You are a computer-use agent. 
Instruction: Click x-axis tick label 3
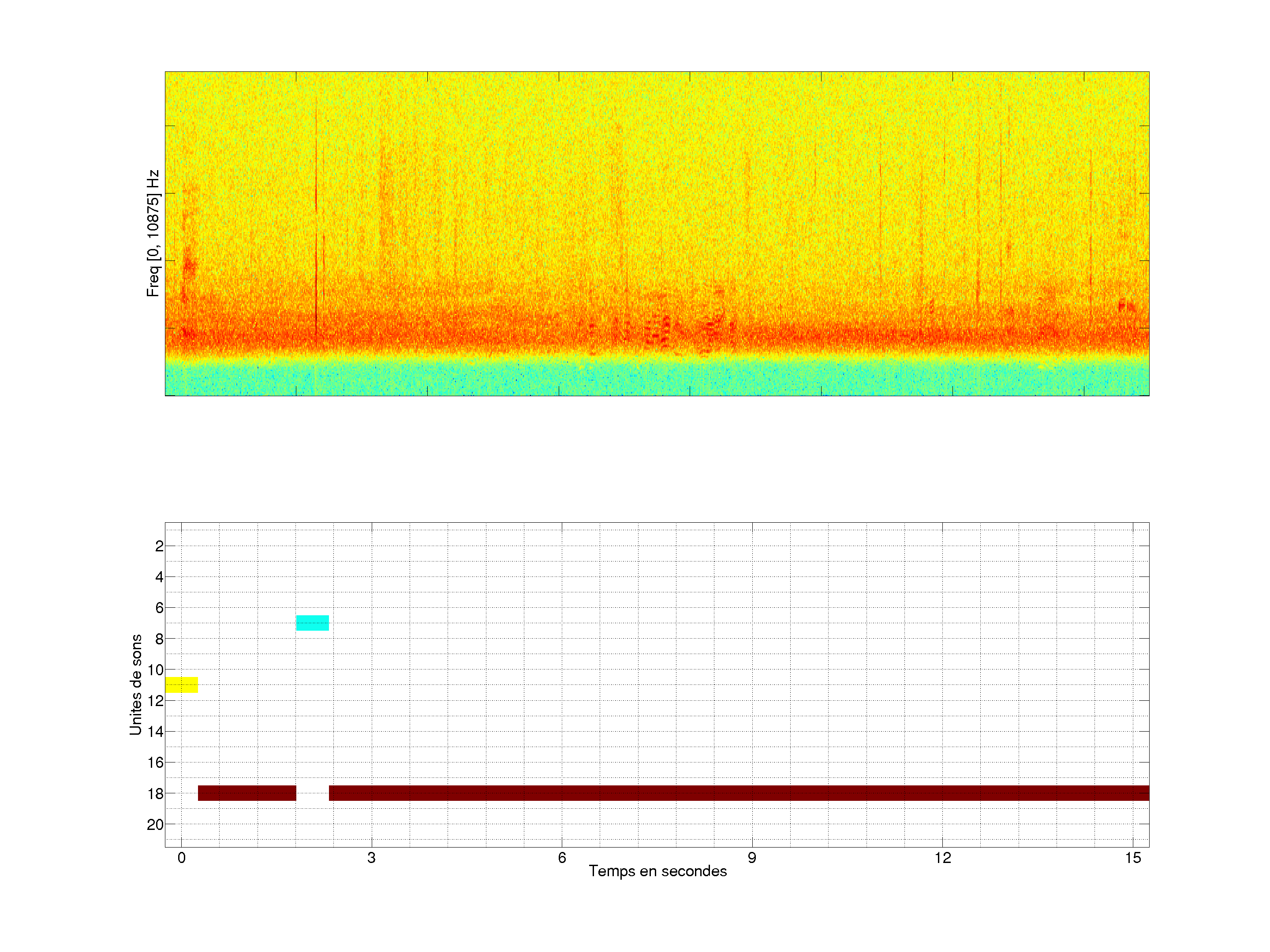click(371, 858)
